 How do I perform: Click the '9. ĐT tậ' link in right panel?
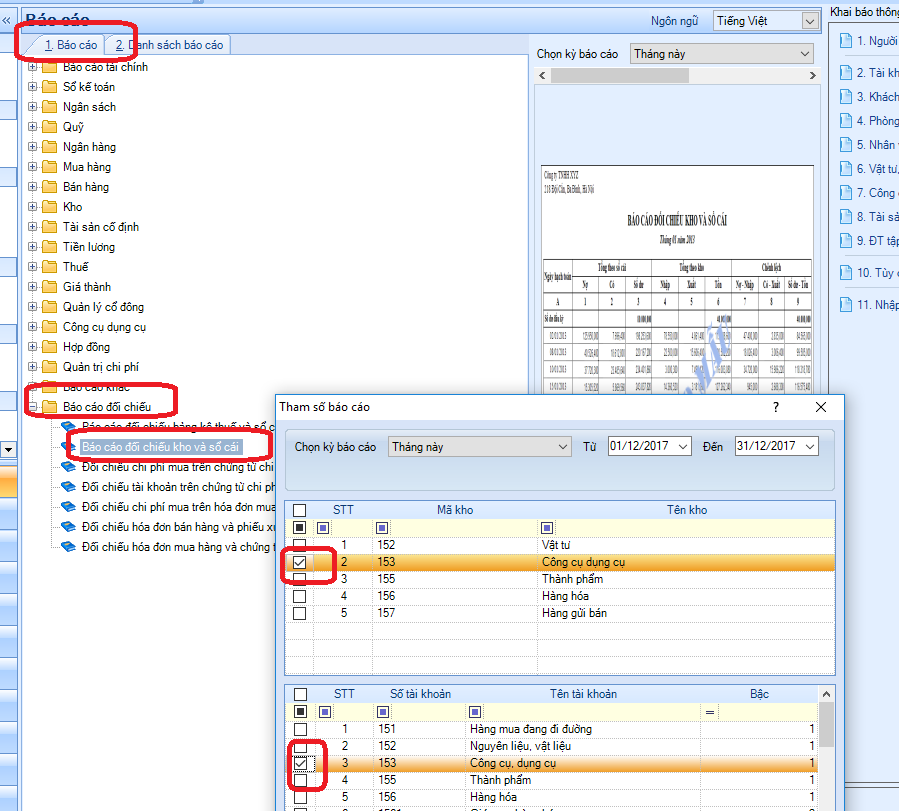(877, 241)
